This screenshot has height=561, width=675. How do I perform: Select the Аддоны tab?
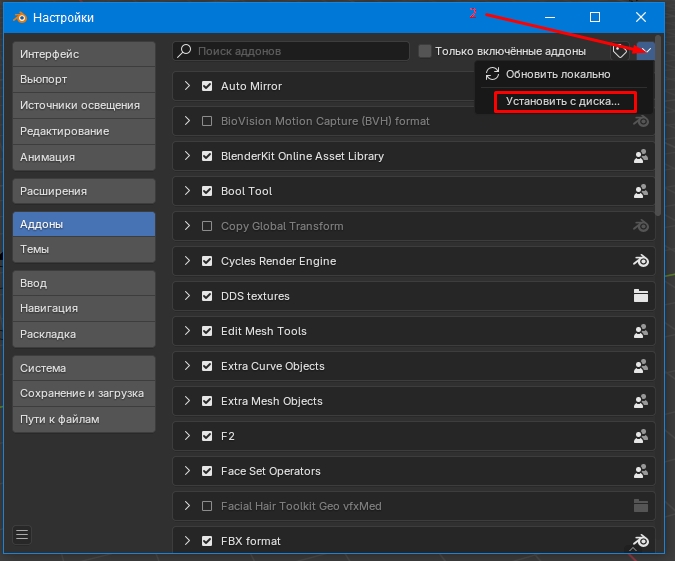point(84,224)
